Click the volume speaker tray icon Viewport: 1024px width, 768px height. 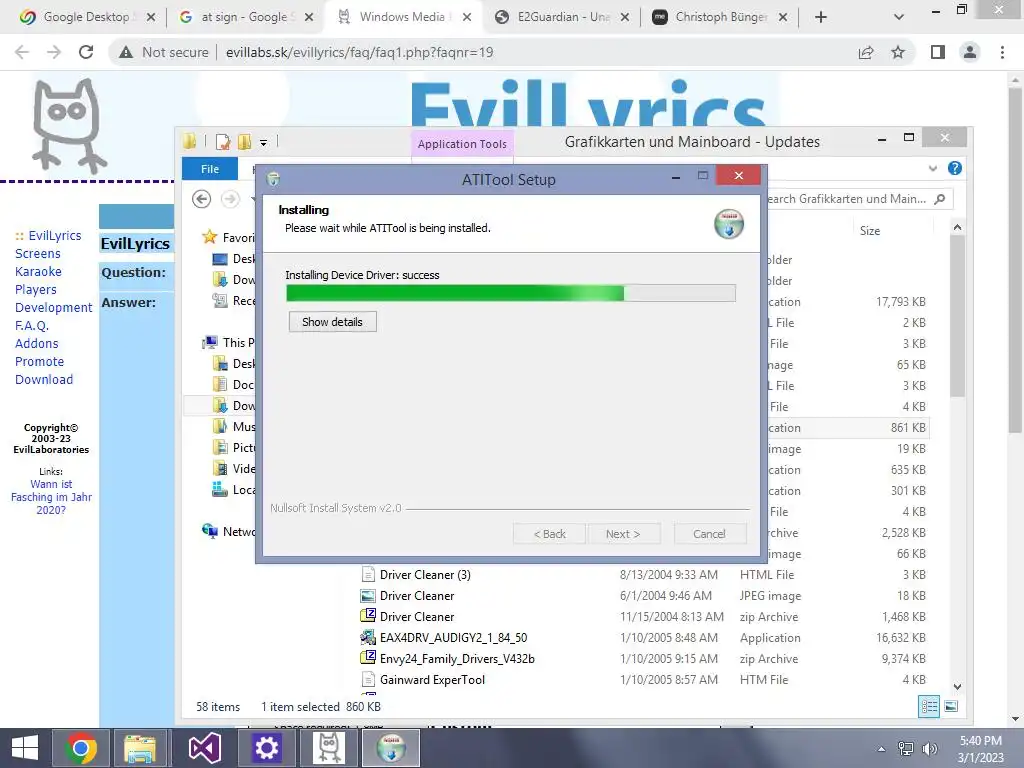pyautogui.click(x=929, y=748)
